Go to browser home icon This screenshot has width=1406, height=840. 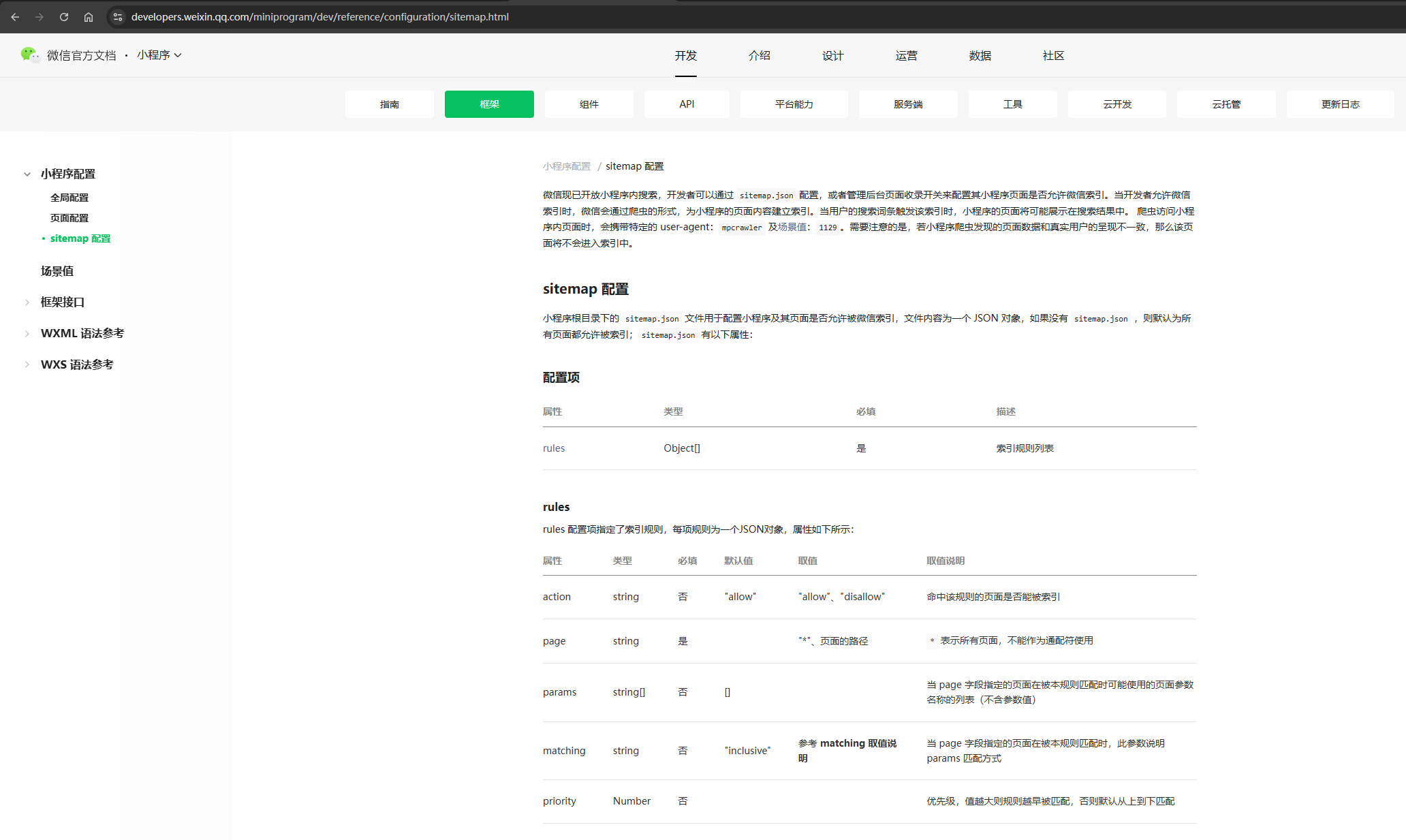click(89, 17)
